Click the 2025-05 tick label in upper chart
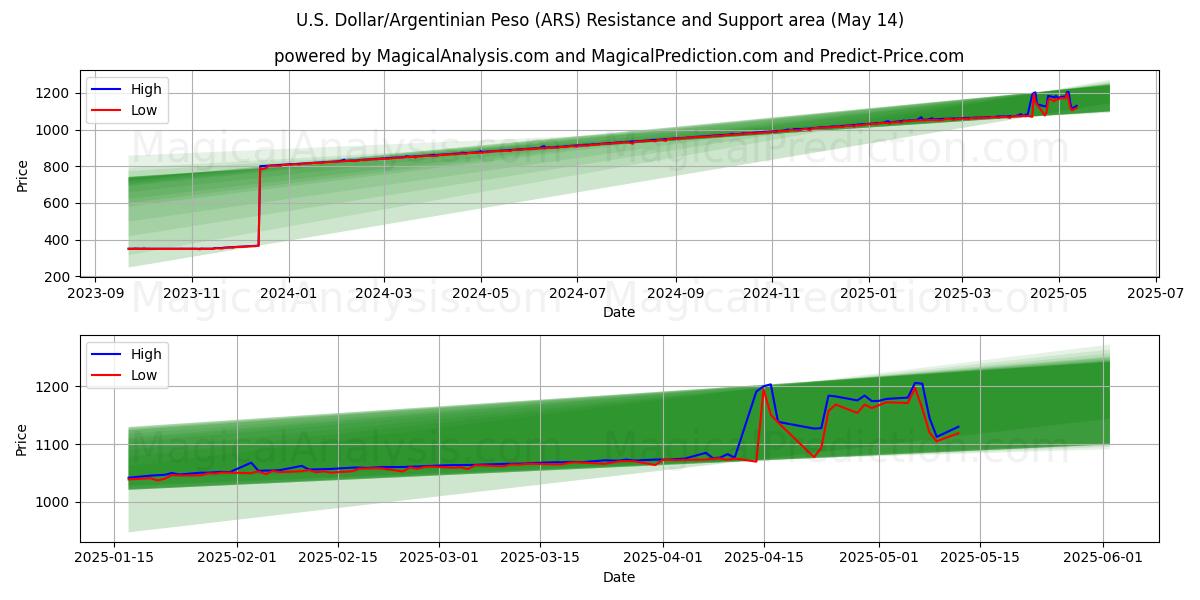1200x600 pixels. pyautogui.click(x=1059, y=294)
